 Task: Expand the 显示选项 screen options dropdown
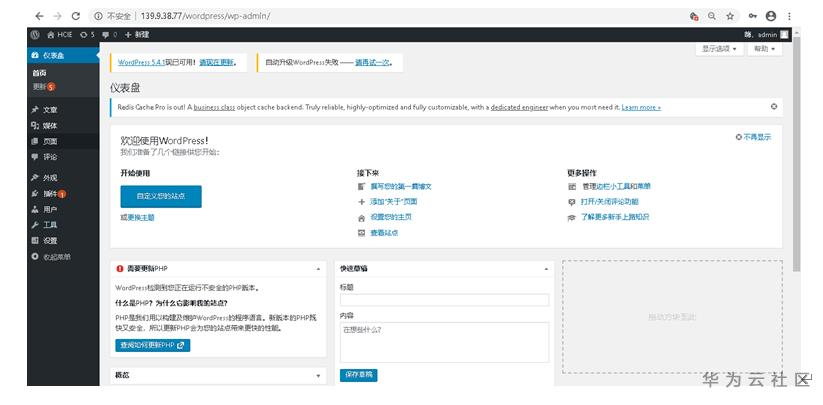720,48
